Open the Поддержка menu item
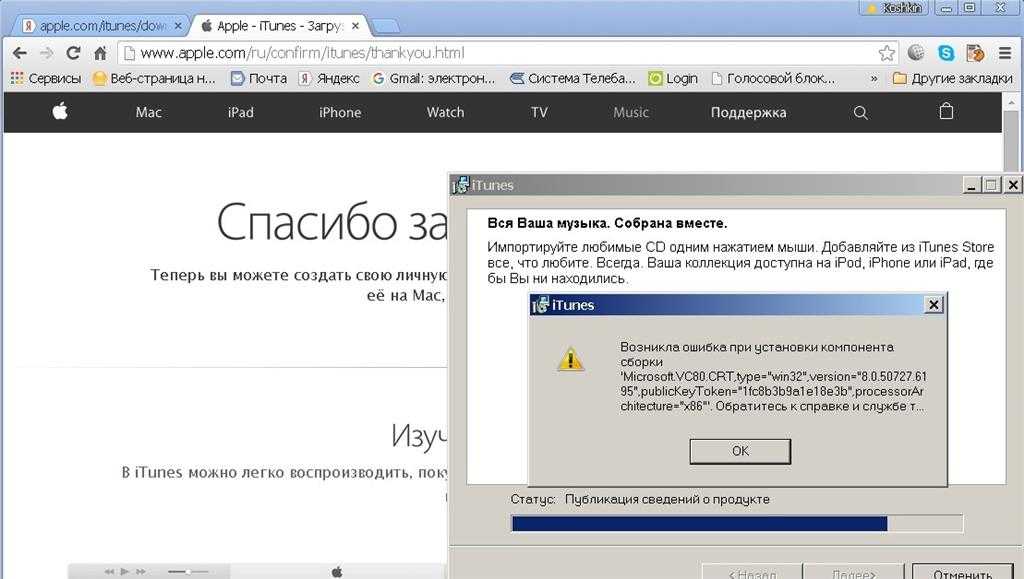 (x=748, y=112)
